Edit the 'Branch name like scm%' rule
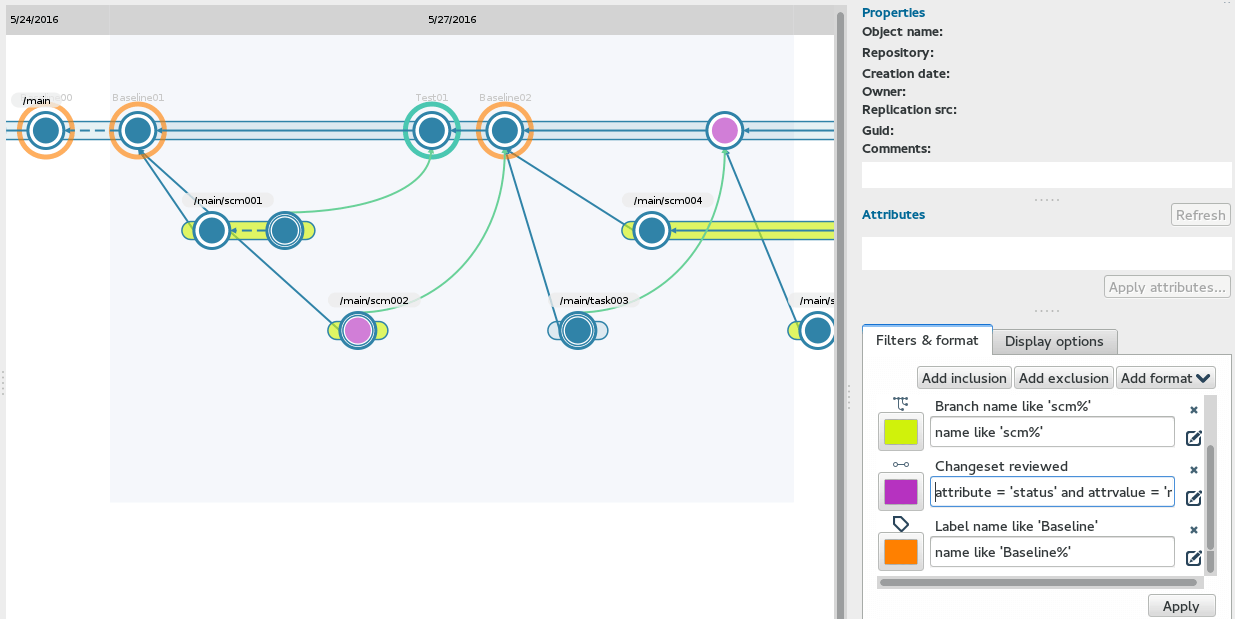 tap(1193, 437)
